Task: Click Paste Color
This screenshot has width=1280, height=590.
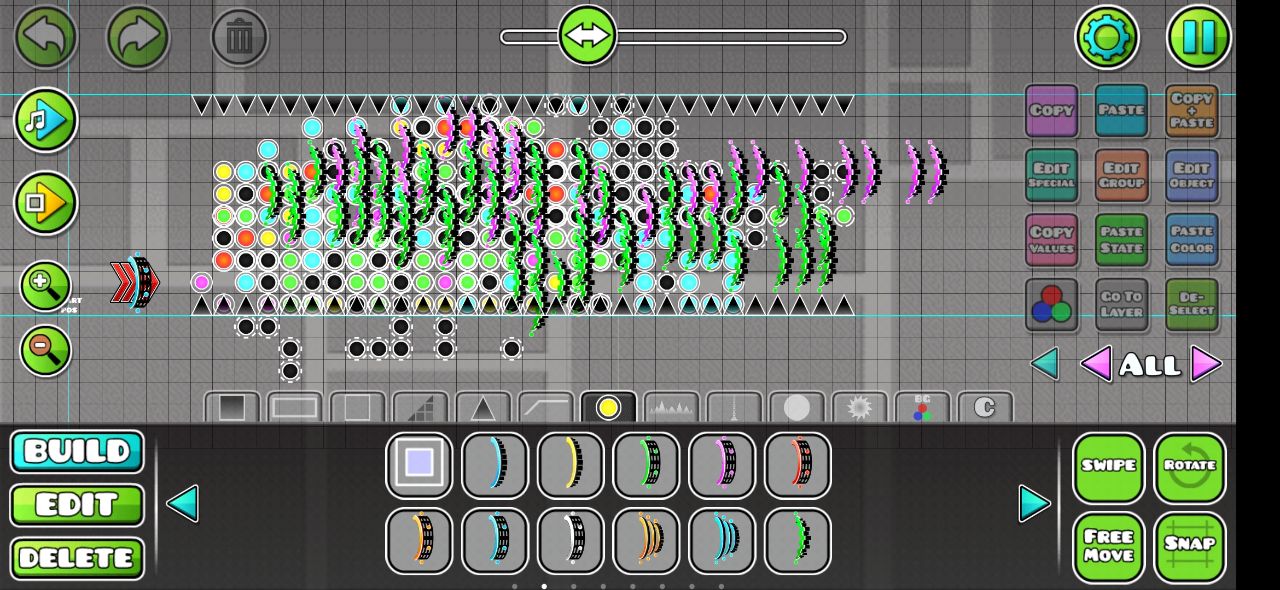Action: [x=1192, y=240]
